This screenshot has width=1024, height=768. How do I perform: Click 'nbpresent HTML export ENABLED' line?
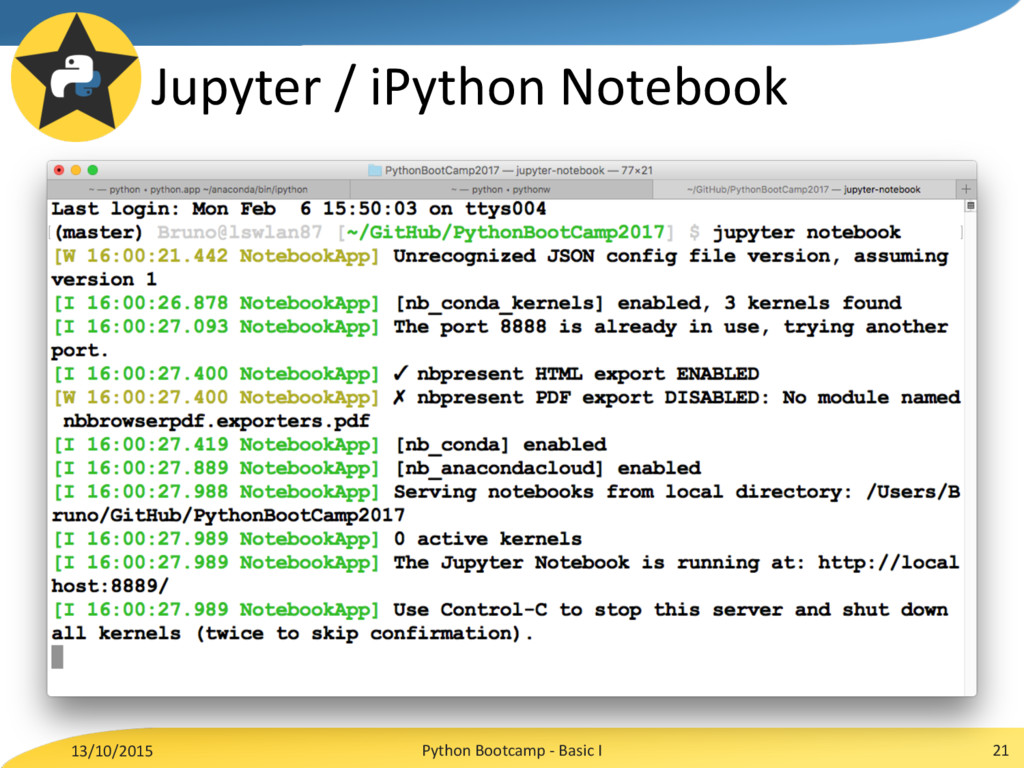tap(576, 374)
